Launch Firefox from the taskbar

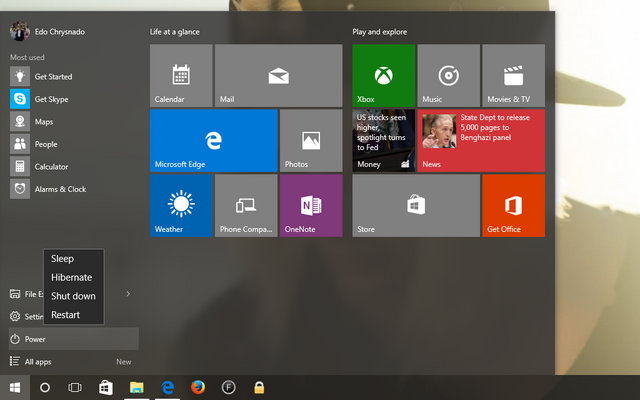(198, 387)
